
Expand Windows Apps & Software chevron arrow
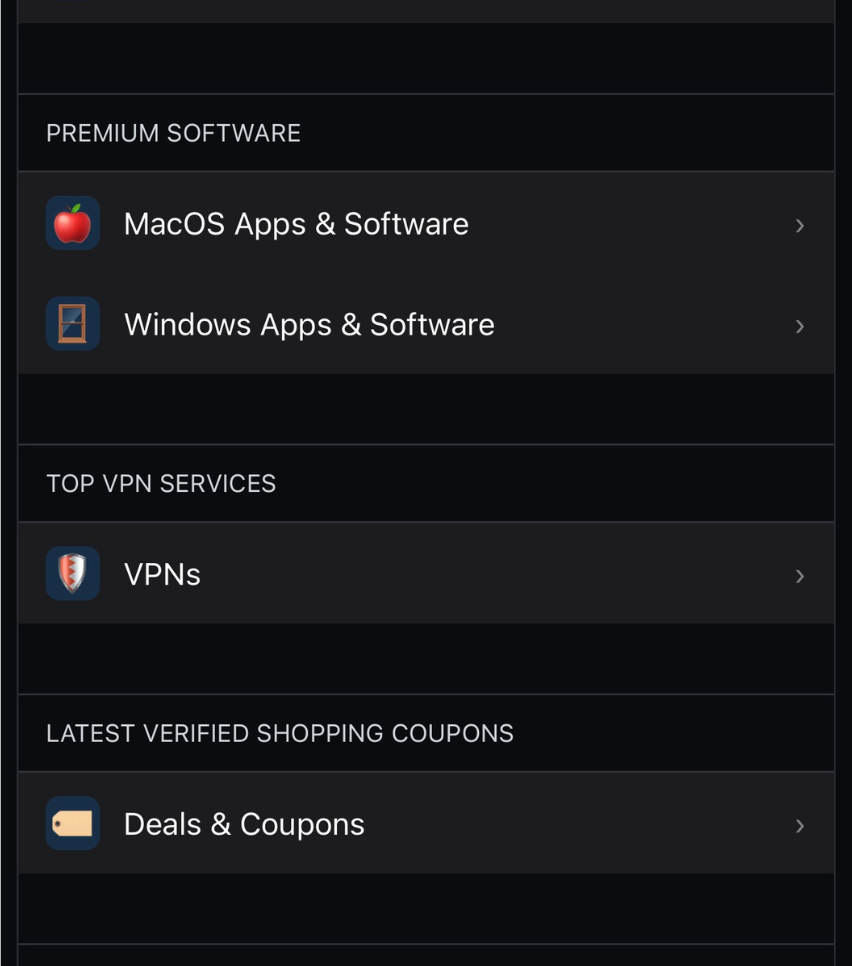(x=799, y=326)
